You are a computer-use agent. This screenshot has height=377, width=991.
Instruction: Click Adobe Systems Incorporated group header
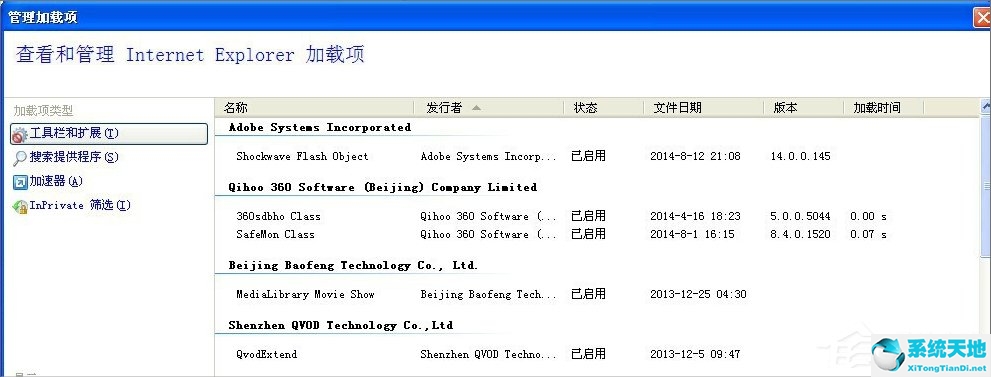(x=320, y=127)
